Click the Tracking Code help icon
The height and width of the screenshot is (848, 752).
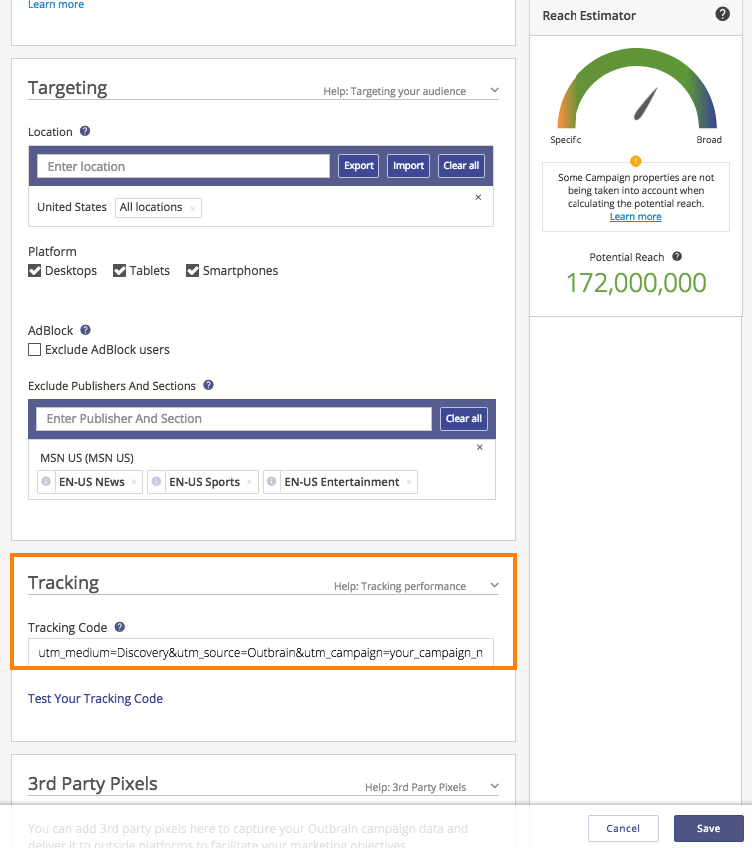coord(120,627)
